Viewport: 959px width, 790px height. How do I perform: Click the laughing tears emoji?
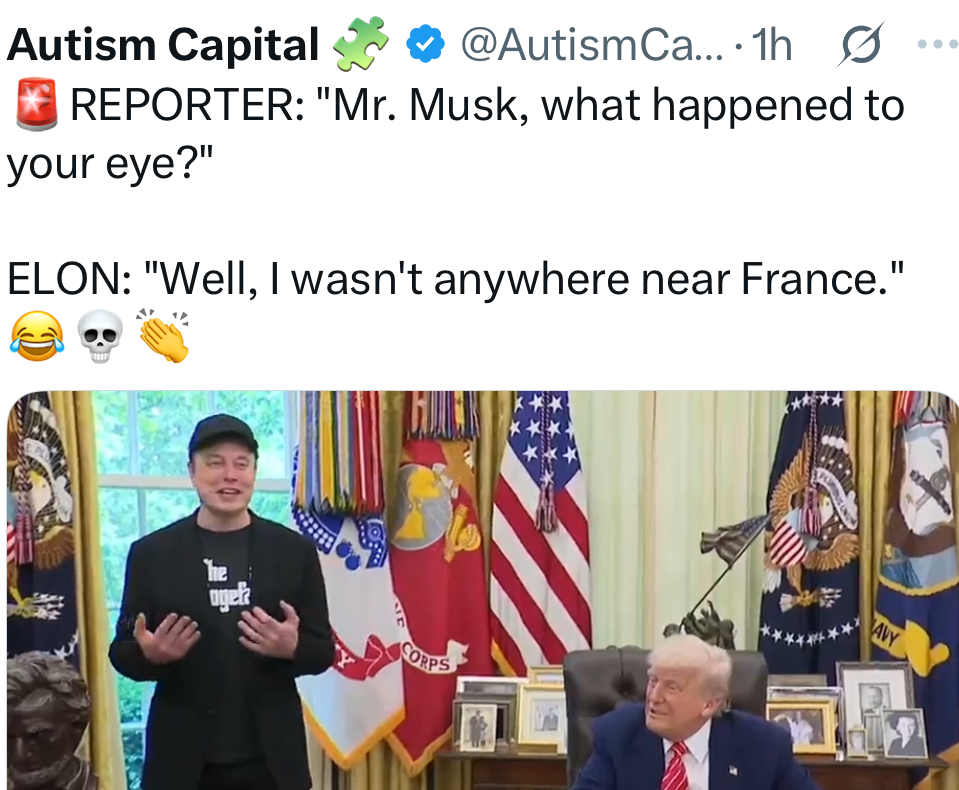pyautogui.click(x=36, y=336)
